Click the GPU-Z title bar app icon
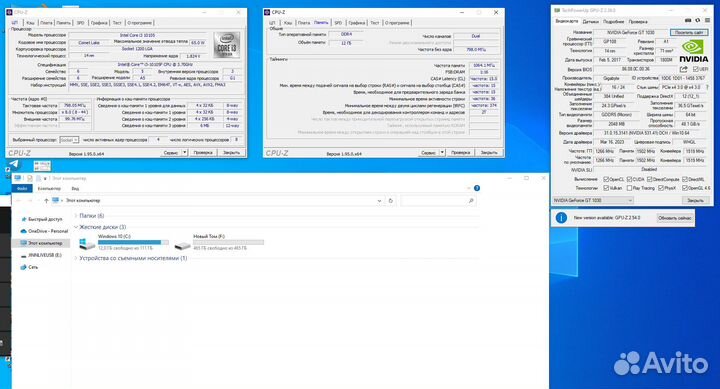Image resolution: width=720 pixels, height=389 pixels. coord(557,10)
